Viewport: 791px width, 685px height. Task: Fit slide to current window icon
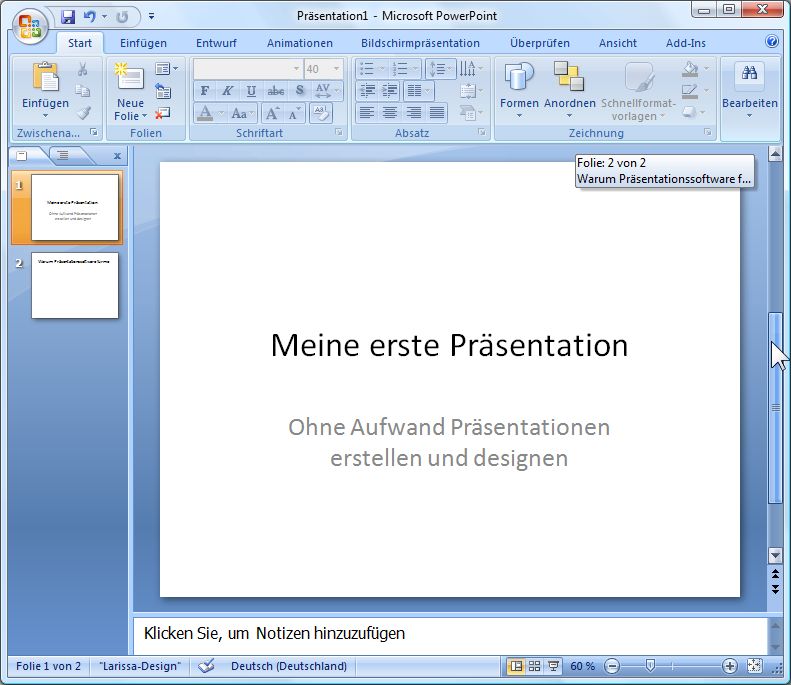754,666
